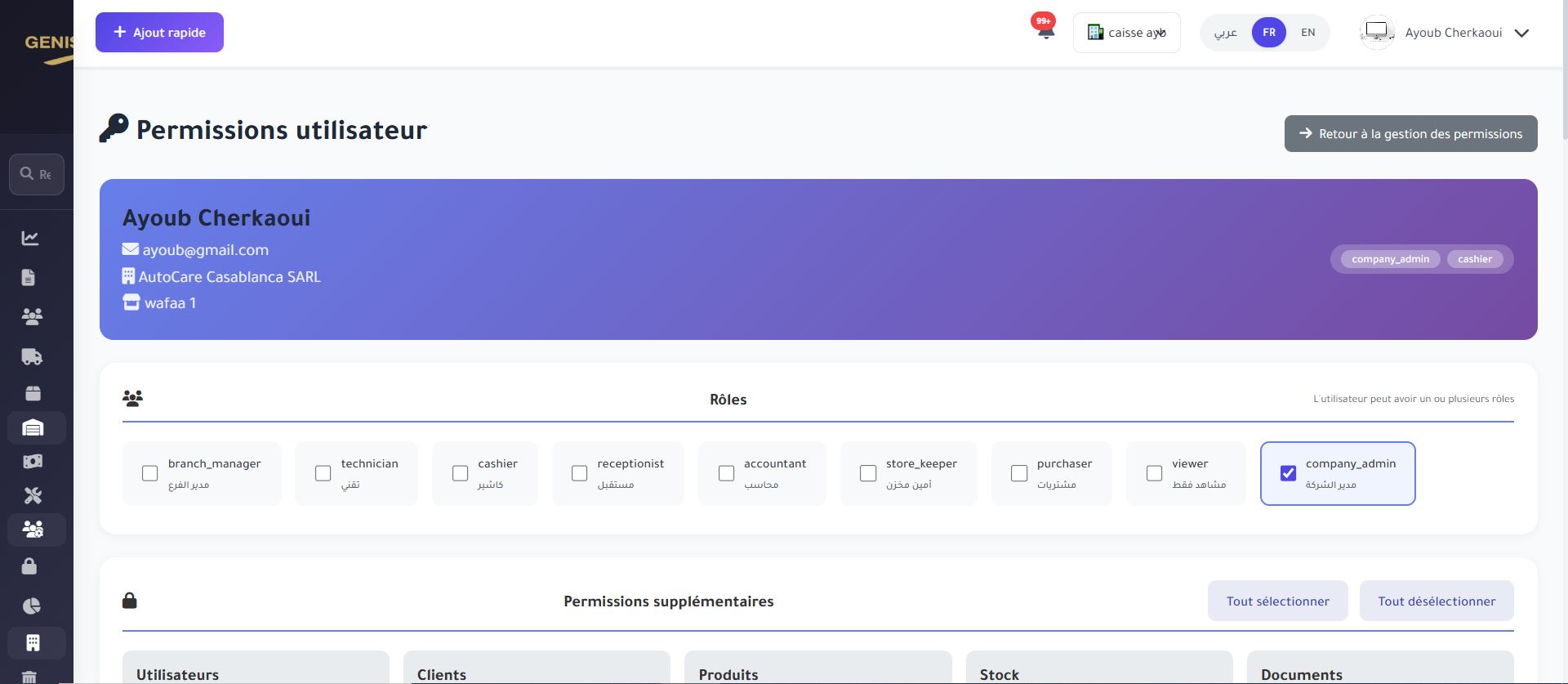The width and height of the screenshot is (1568, 684).
Task: Click the lock icon by Permissions supplémentaires
Action: (x=129, y=601)
